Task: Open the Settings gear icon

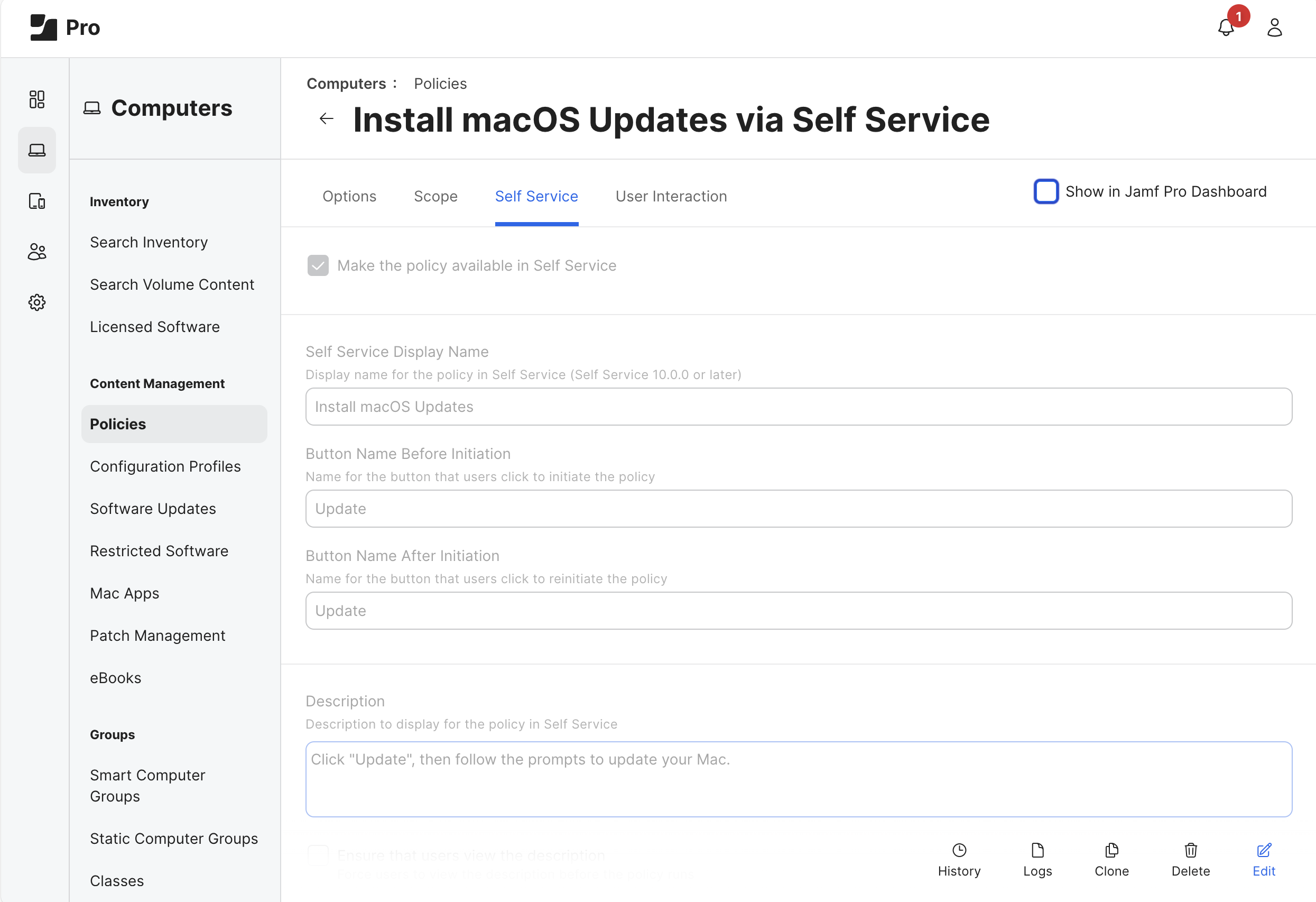Action: point(37,302)
